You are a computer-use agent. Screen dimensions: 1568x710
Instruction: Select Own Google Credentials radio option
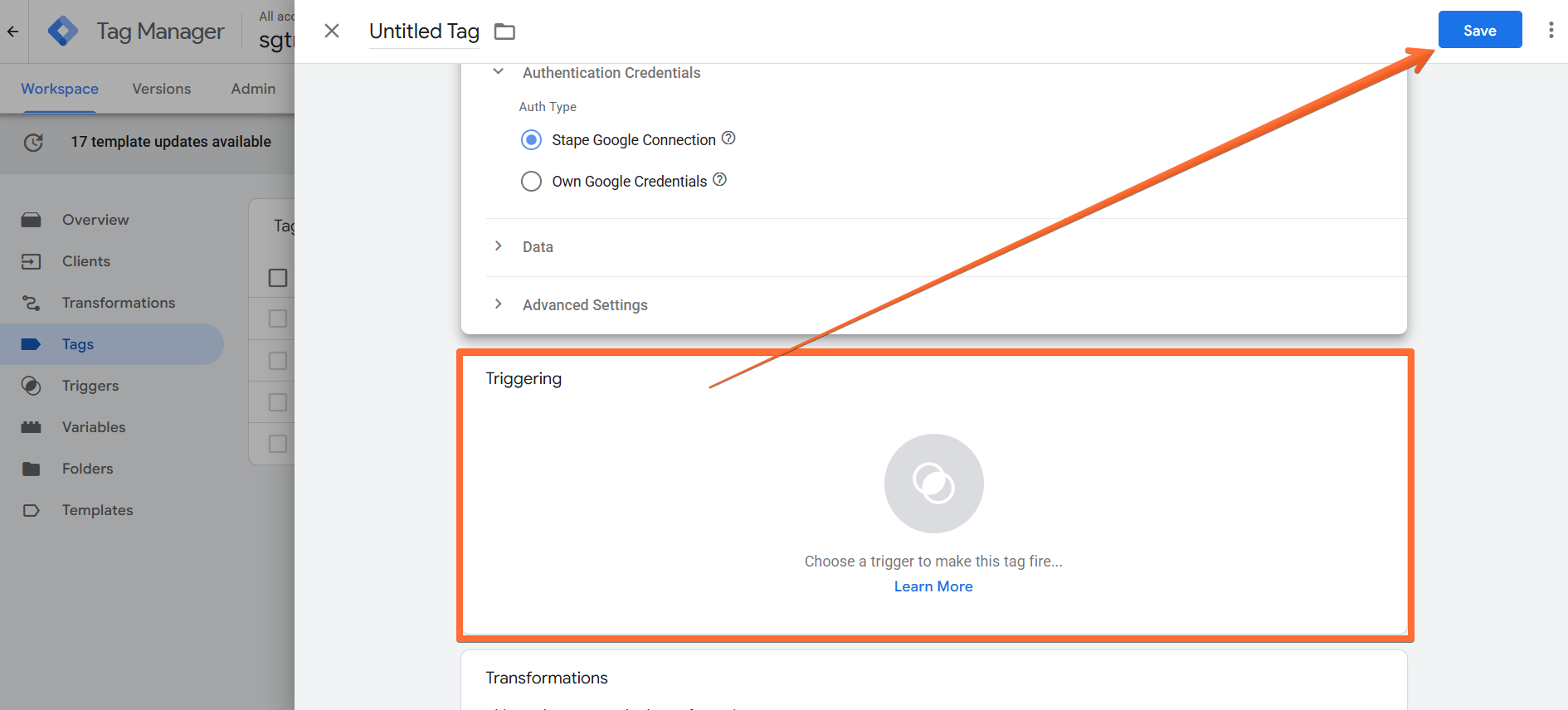531,181
